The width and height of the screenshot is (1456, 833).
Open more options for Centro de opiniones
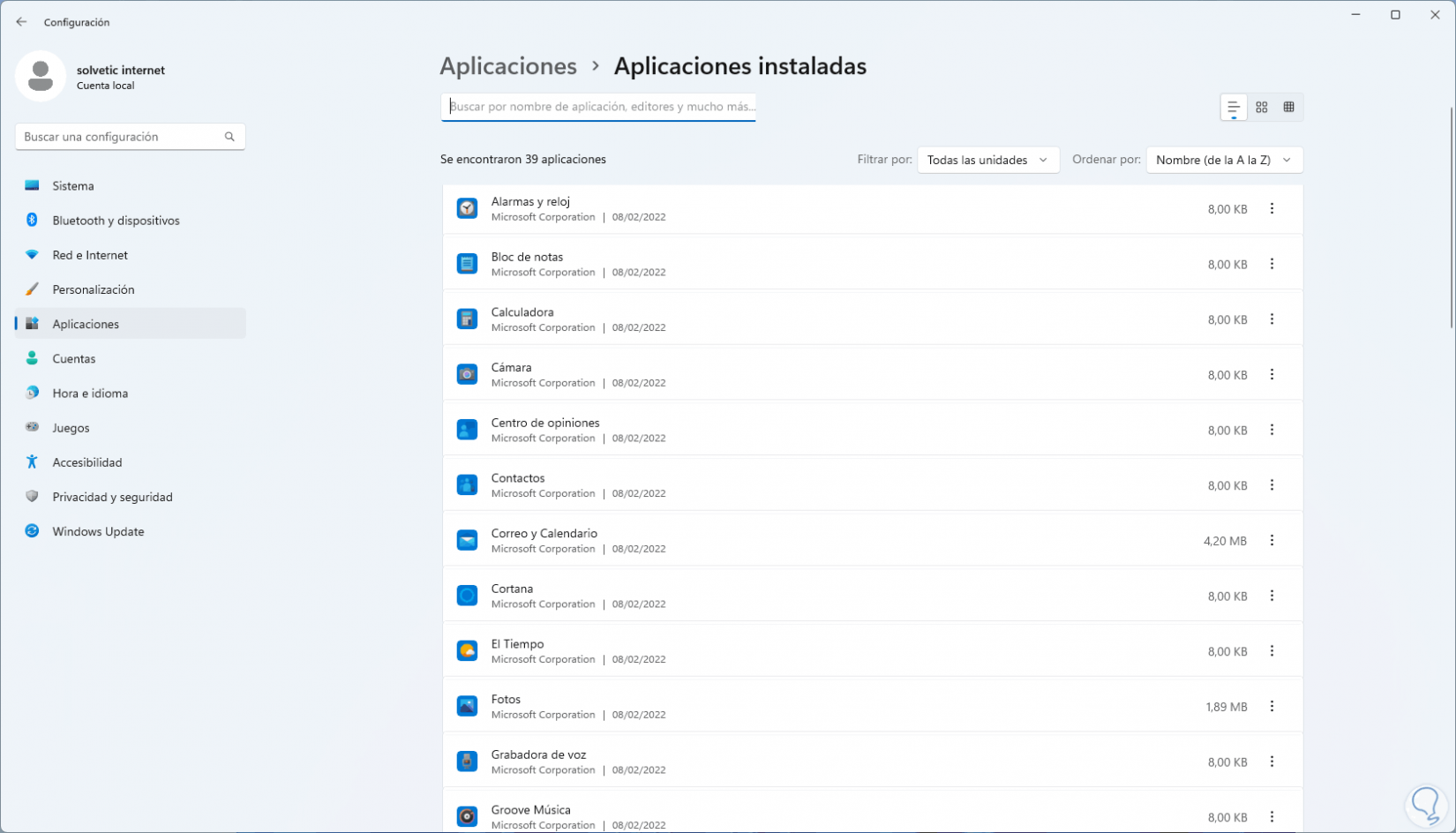(x=1272, y=430)
